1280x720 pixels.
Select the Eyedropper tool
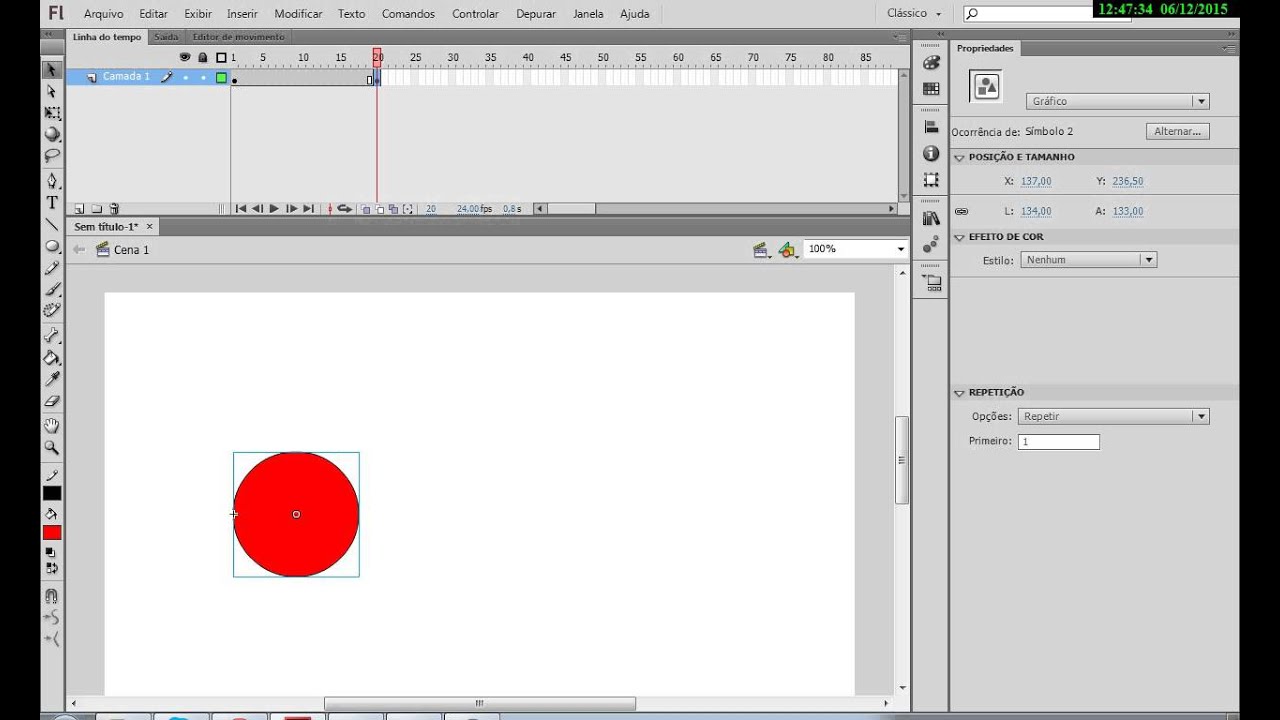[x=52, y=379]
